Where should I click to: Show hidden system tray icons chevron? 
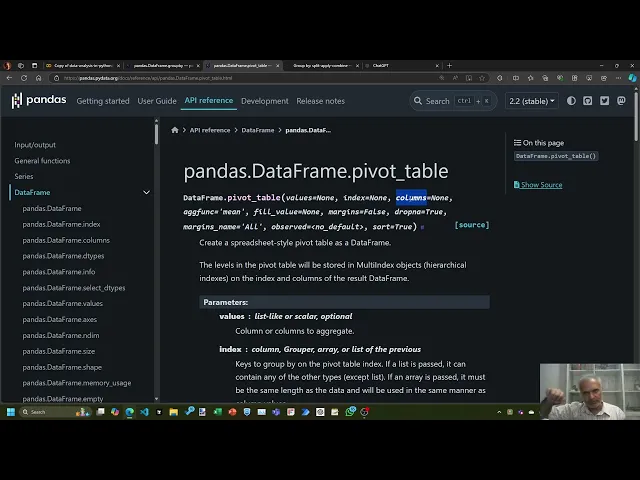tap(499, 412)
